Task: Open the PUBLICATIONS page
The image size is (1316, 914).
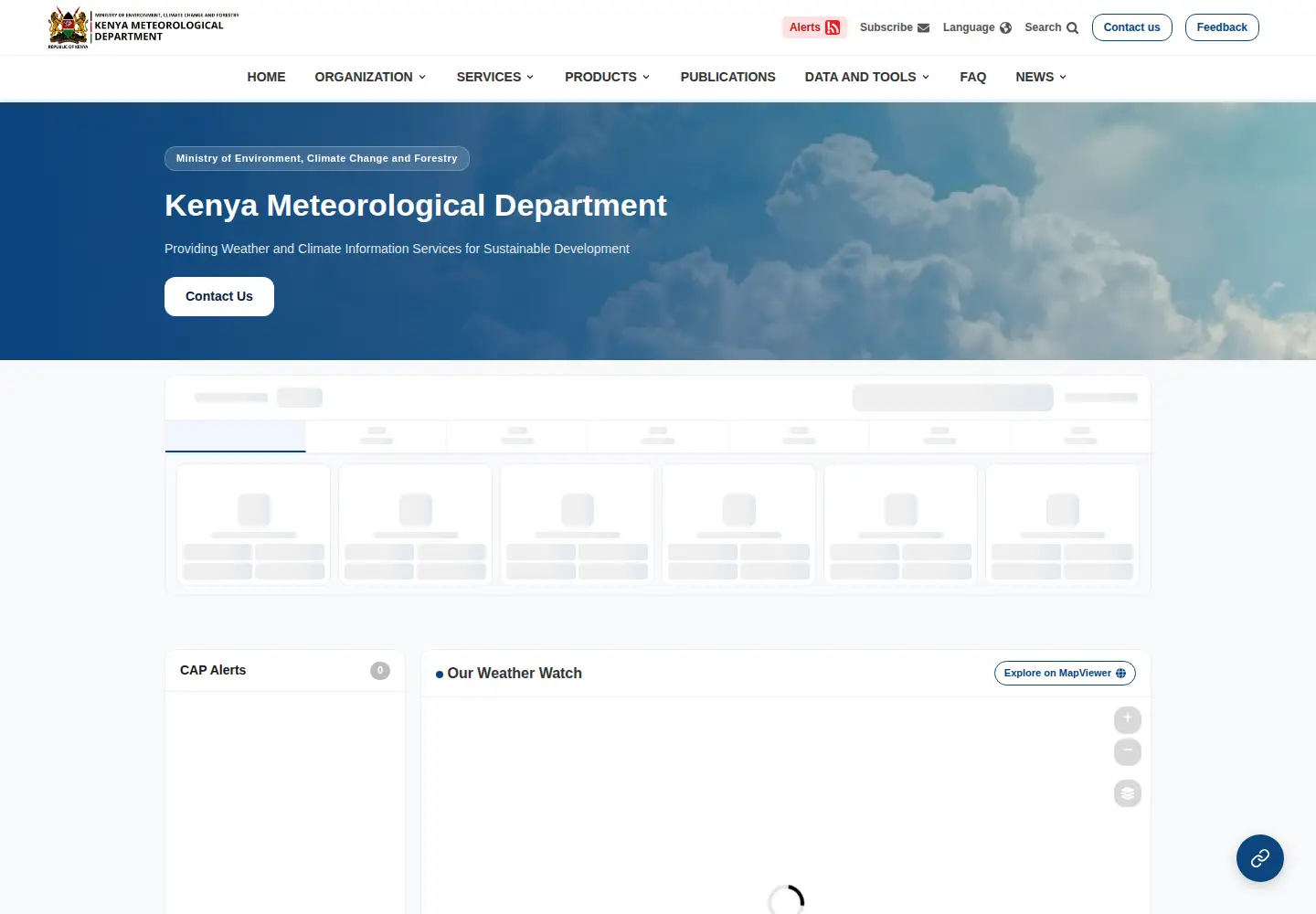Action: (x=727, y=77)
